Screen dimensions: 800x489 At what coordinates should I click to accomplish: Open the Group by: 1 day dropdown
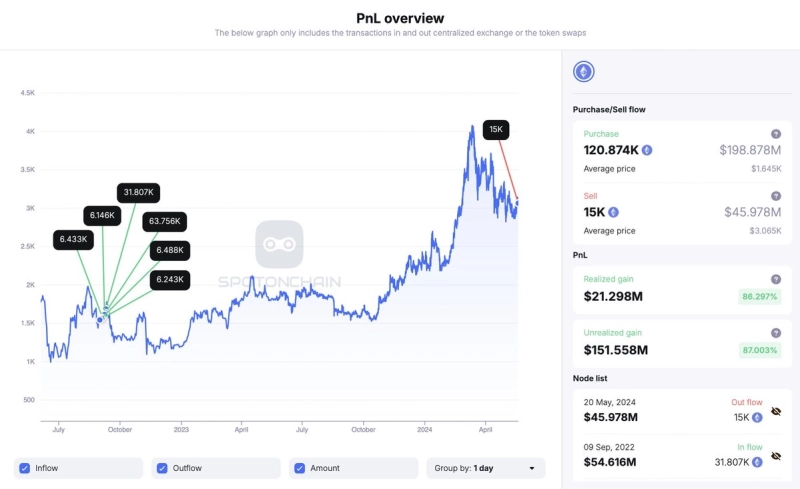click(x=486, y=468)
